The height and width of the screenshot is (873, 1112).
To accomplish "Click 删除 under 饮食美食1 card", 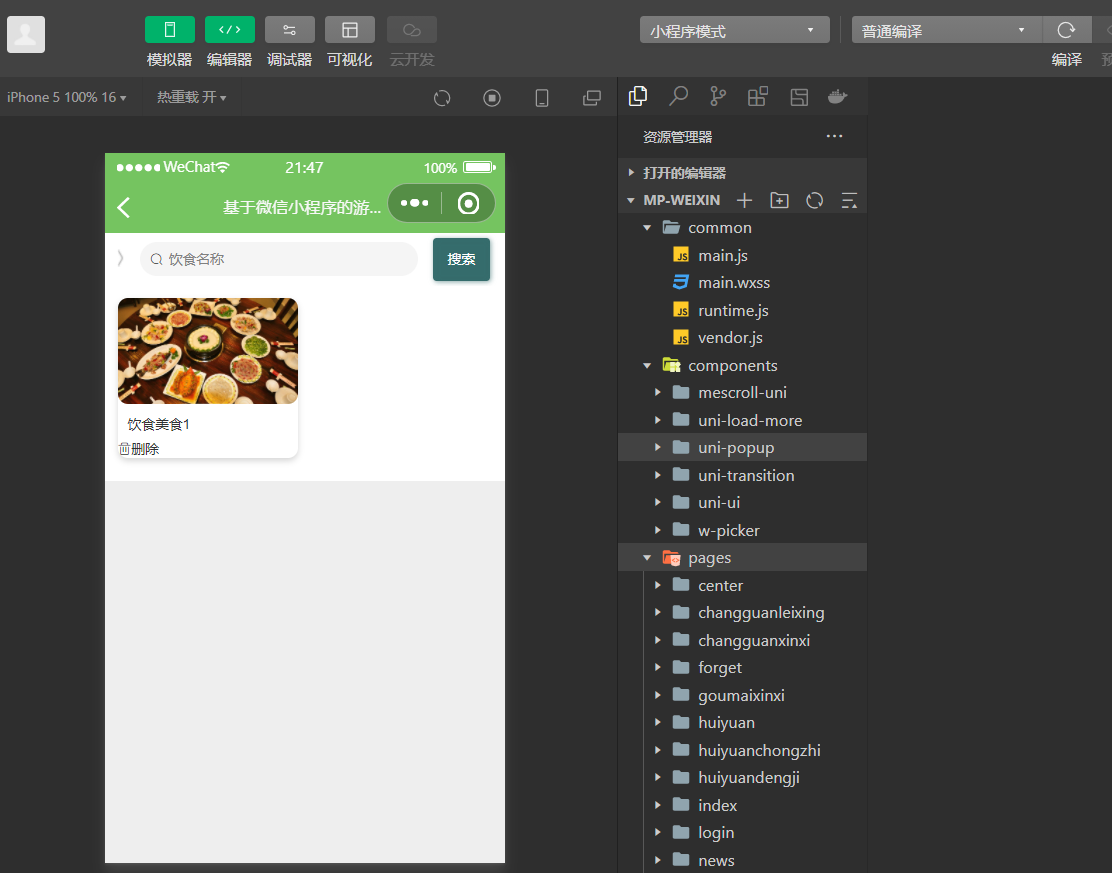I will tap(140, 449).
